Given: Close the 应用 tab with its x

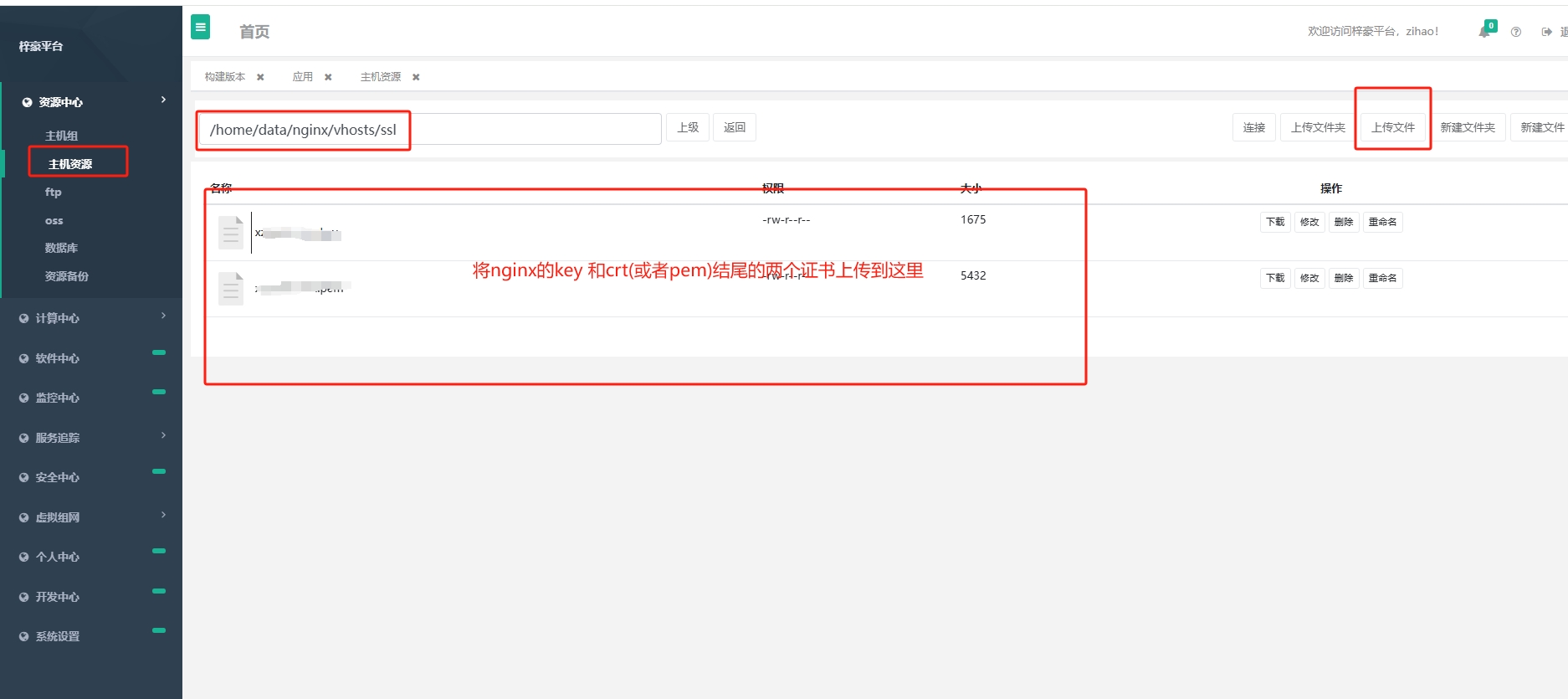Looking at the screenshot, I should [x=328, y=77].
